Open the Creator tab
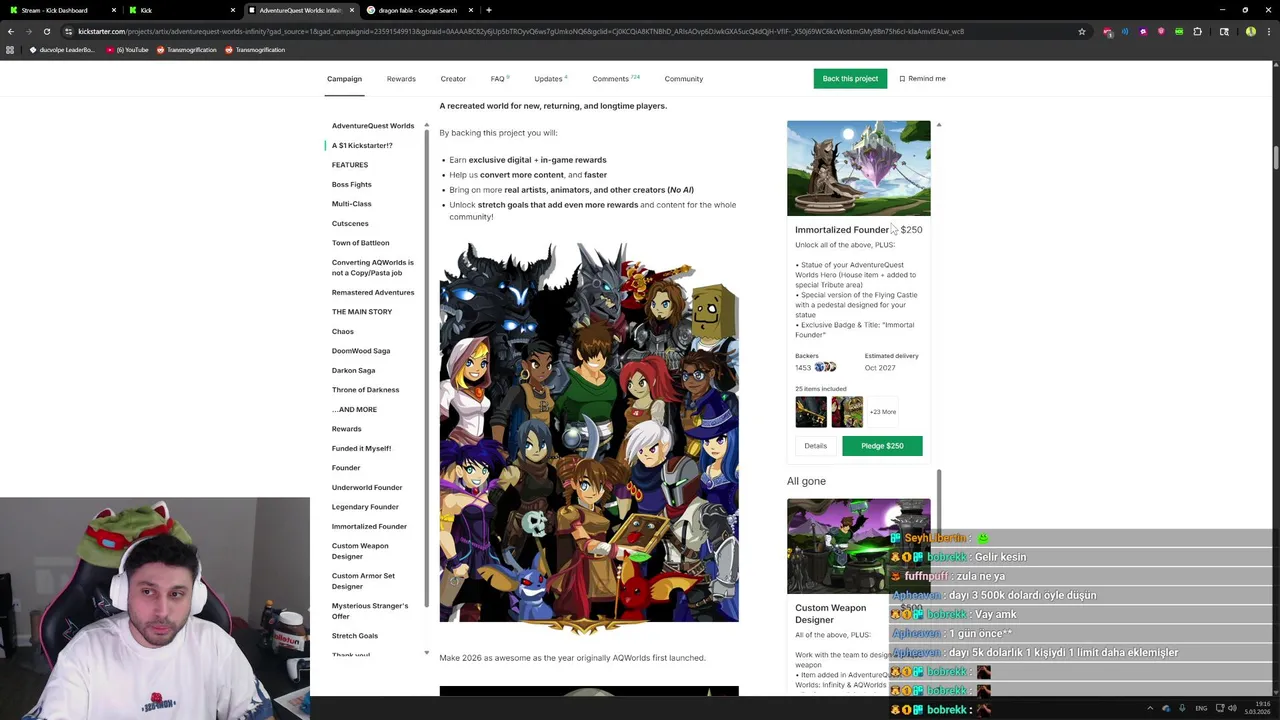The width and height of the screenshot is (1280, 720). pos(453,78)
